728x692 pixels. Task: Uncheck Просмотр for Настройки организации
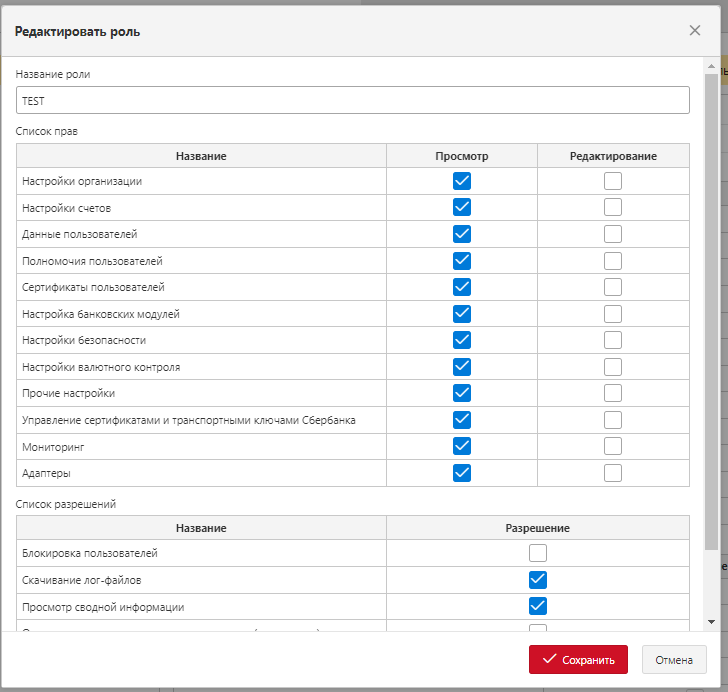462,181
